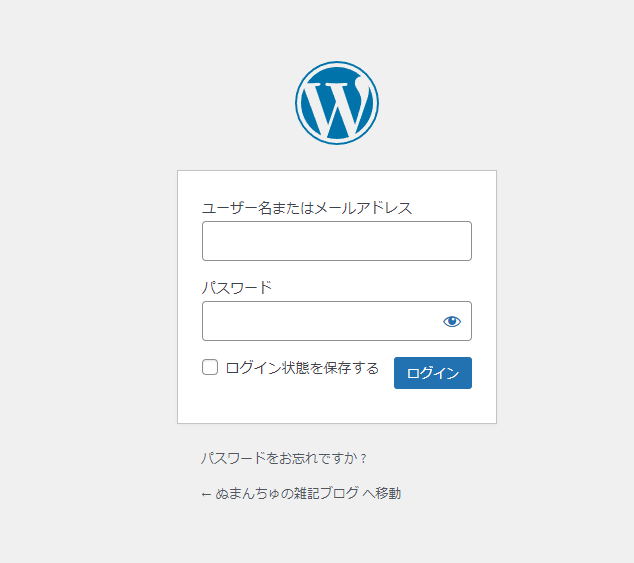Submit the form with the blue ログイン button
Image resolution: width=634 pixels, height=563 pixels.
point(433,373)
